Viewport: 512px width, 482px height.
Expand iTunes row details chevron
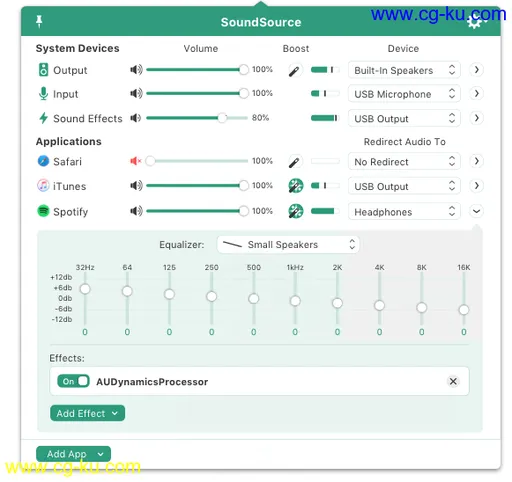(477, 186)
